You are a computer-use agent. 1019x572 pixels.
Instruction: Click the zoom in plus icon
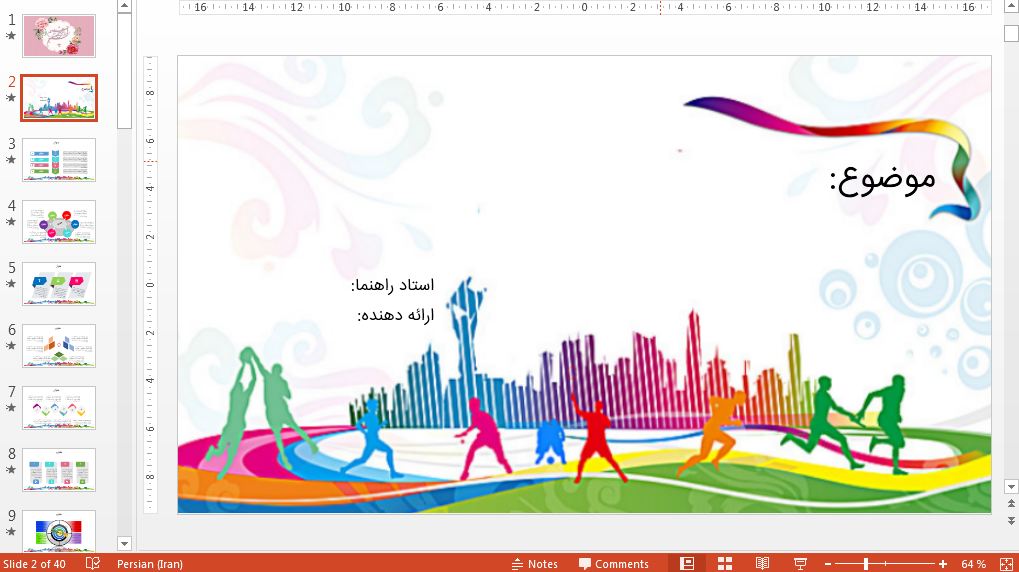(942, 564)
